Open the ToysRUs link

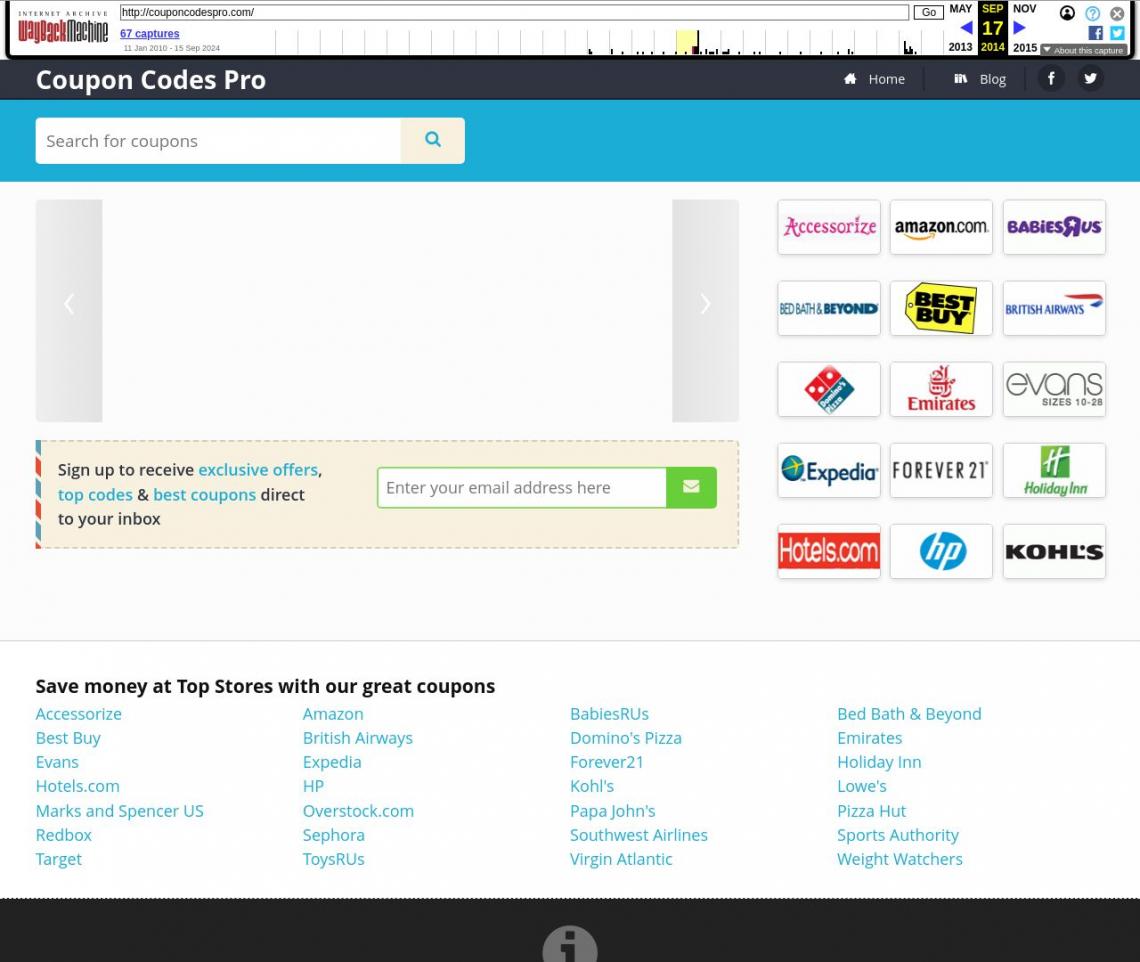[333, 859]
